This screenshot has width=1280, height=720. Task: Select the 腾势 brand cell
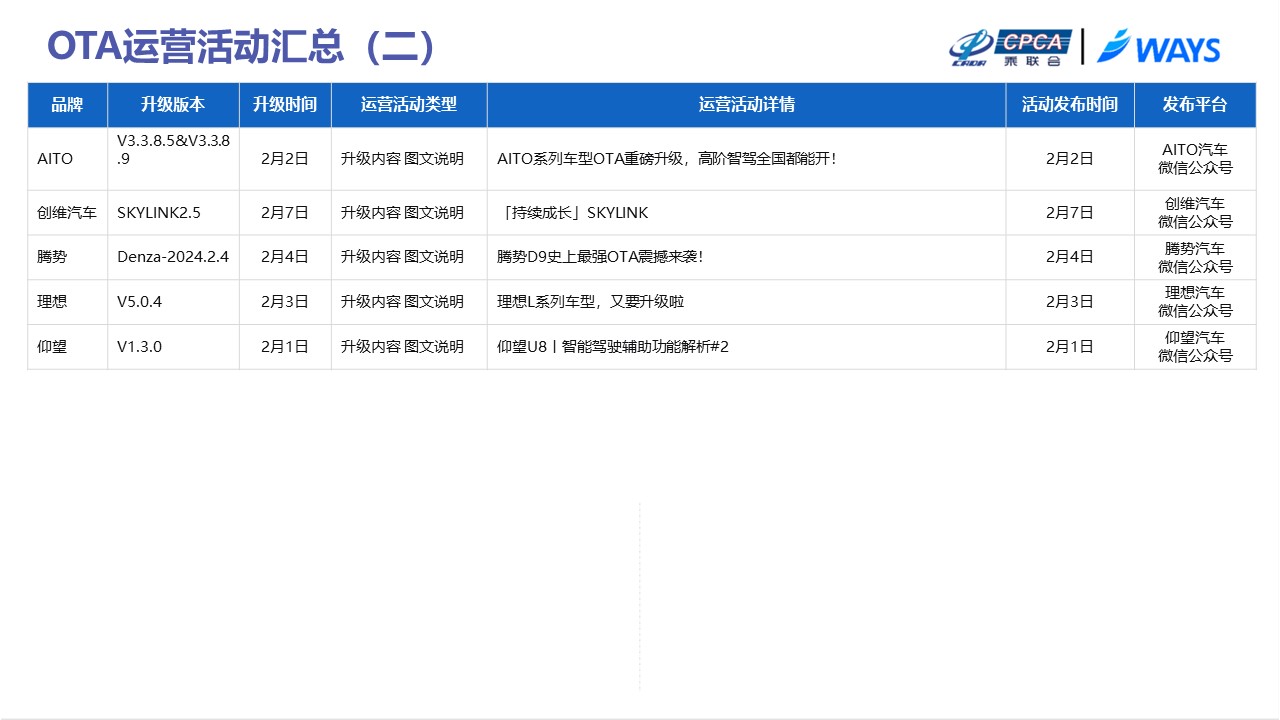pos(67,257)
